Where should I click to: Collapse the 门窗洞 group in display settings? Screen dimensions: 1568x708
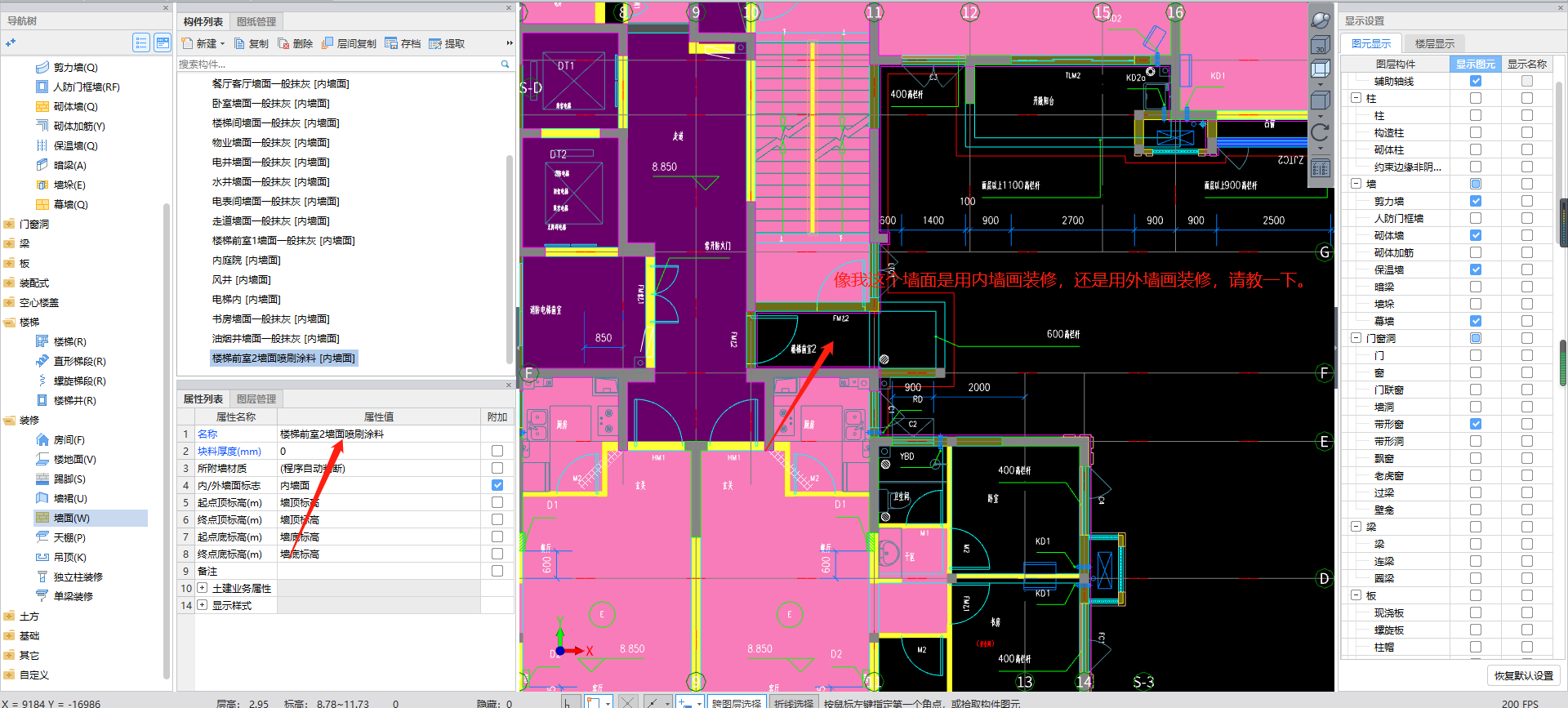tap(1356, 338)
